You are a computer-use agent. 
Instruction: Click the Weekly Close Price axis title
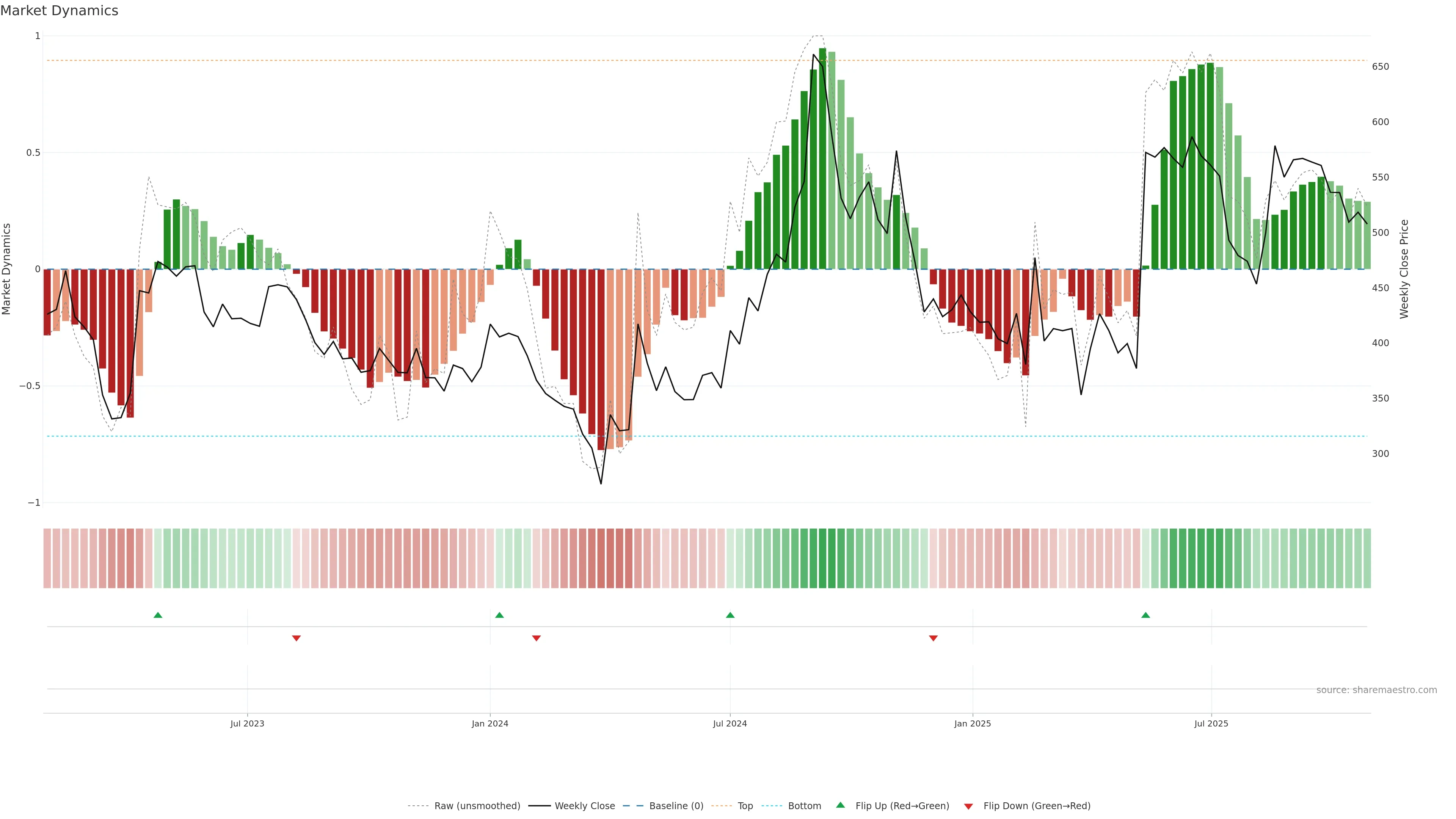click(1404, 269)
